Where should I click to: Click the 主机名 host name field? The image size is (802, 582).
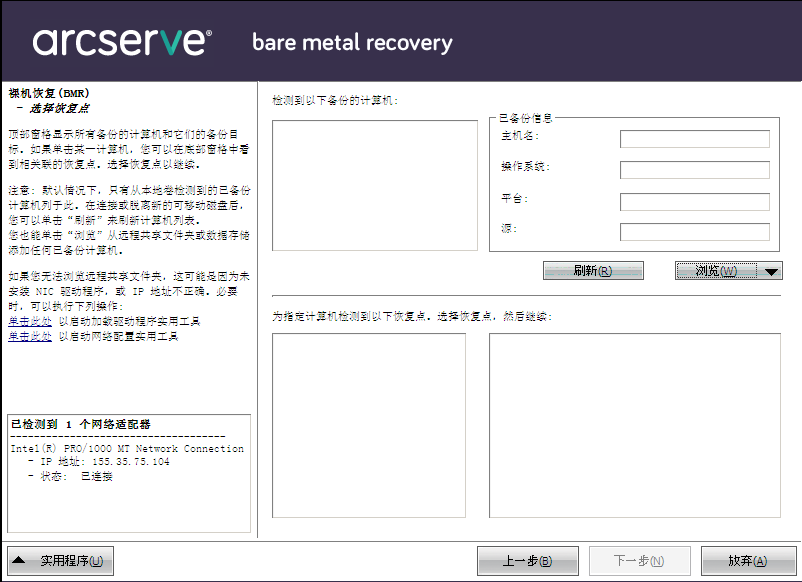[695, 139]
